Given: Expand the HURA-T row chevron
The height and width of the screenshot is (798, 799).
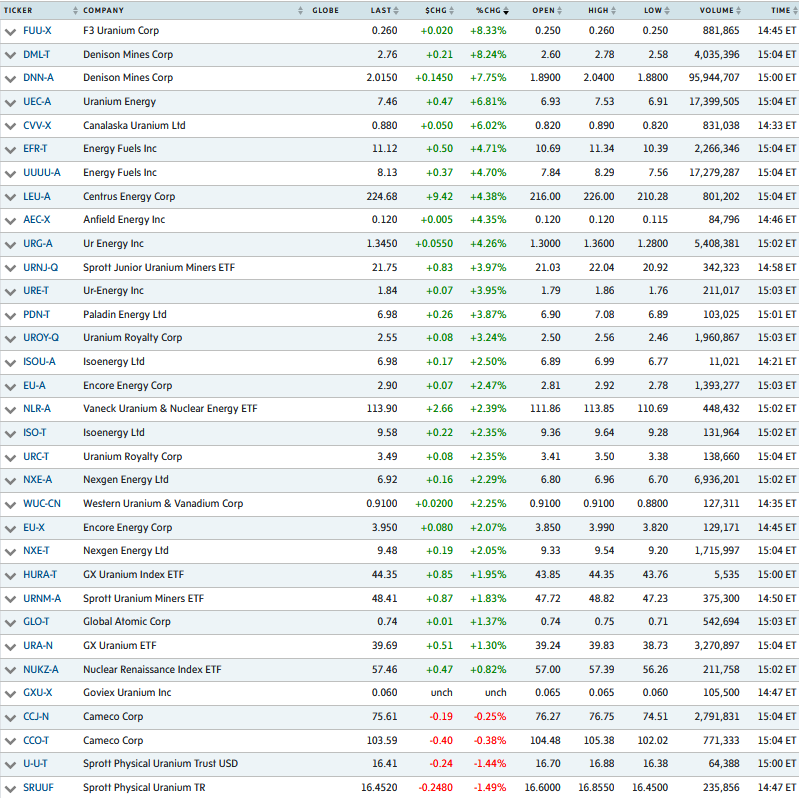Looking at the screenshot, I should (10, 576).
